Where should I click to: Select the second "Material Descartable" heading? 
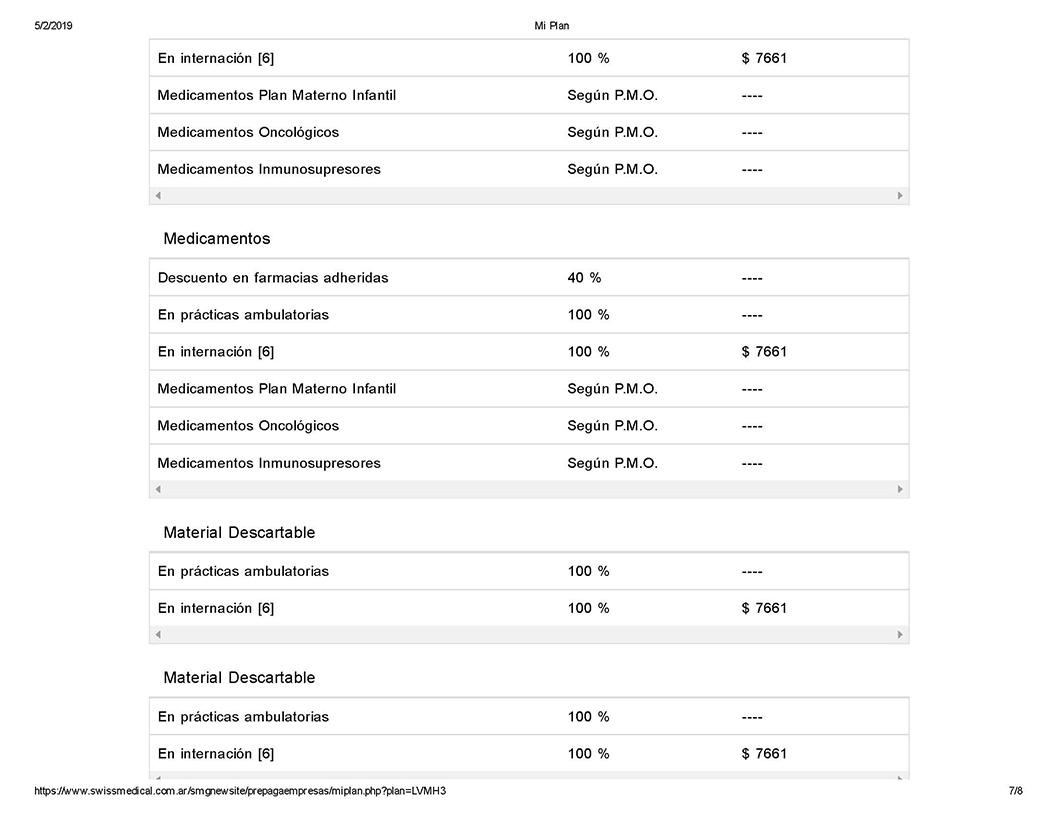pos(239,678)
